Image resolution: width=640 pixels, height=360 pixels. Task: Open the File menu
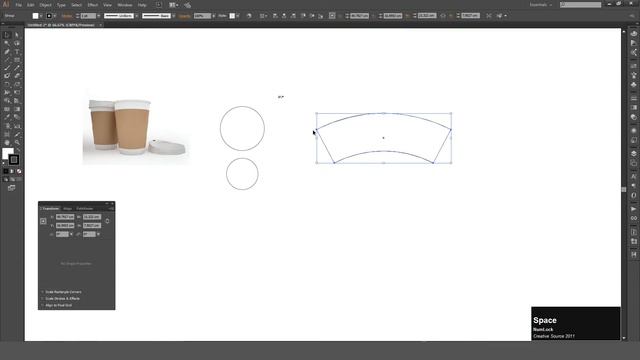[19, 5]
